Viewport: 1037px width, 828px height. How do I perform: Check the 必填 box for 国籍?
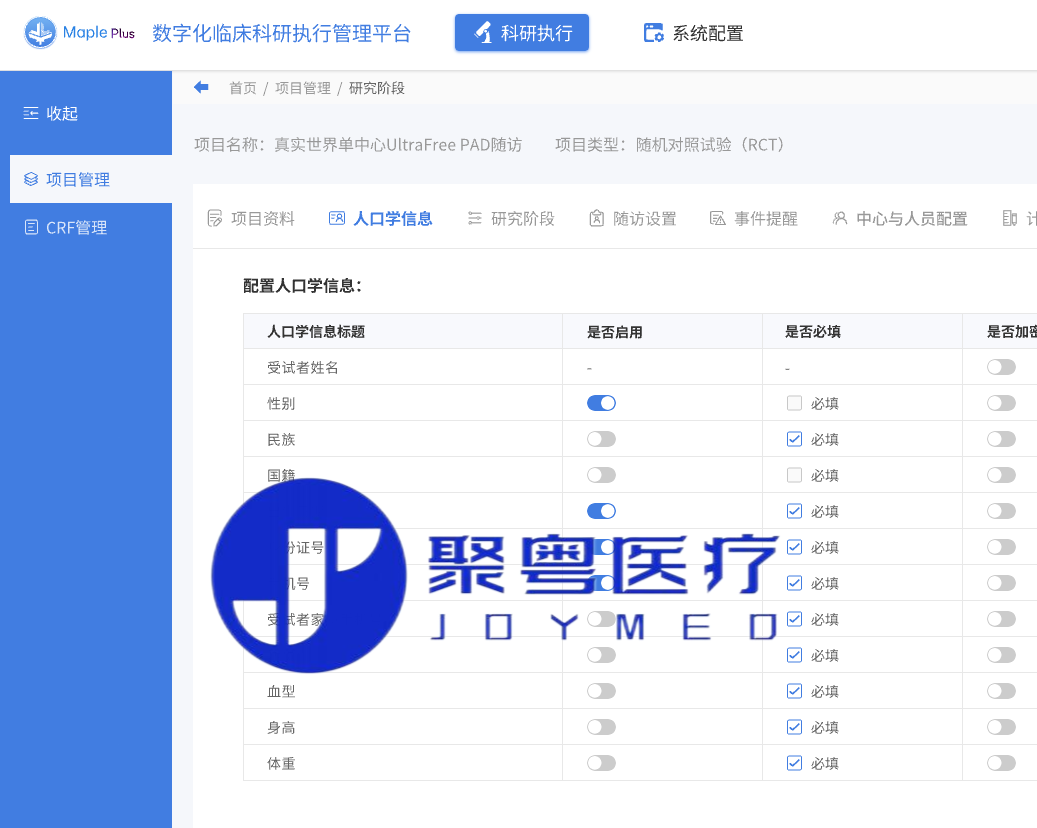coord(795,475)
